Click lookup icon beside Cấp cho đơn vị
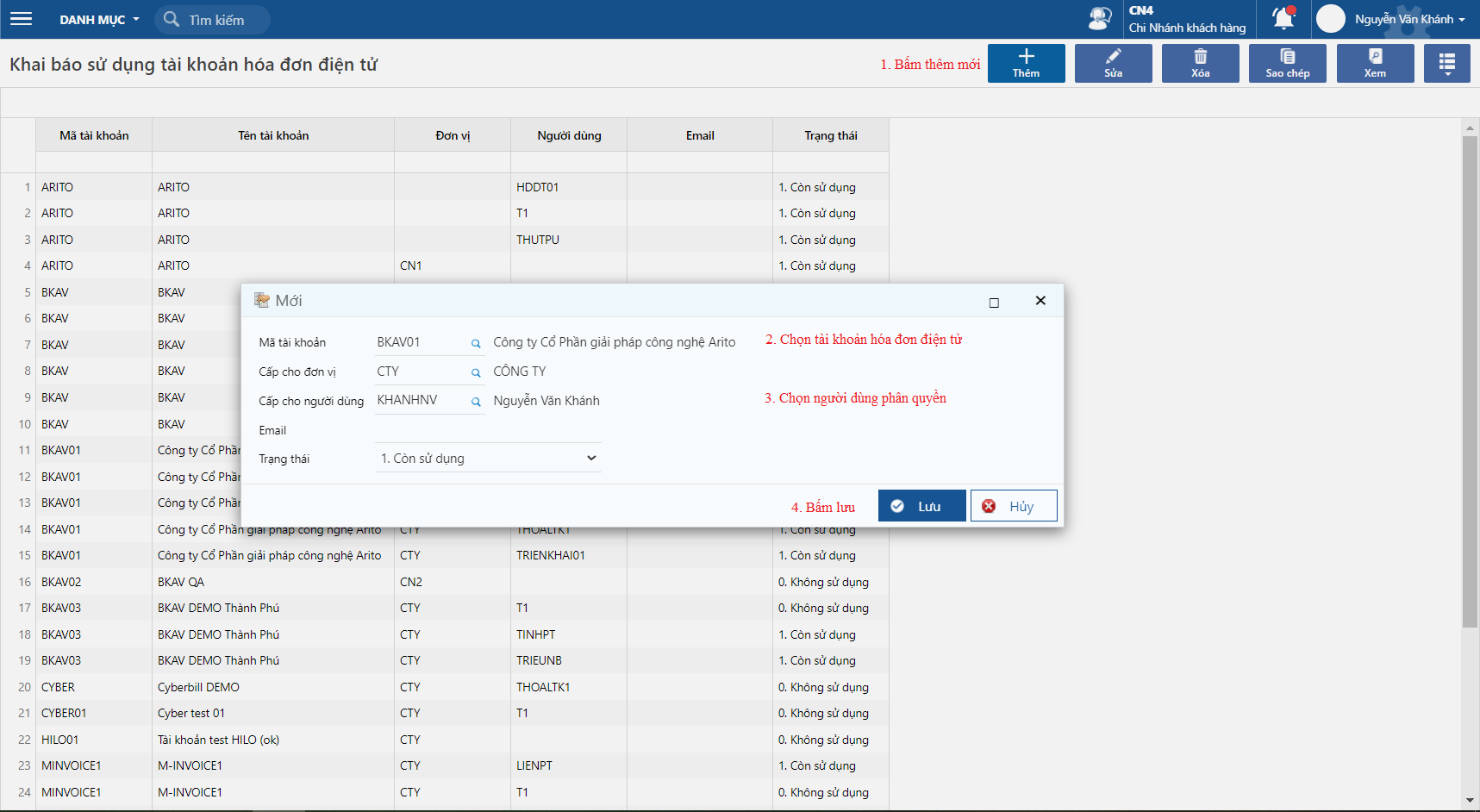Screen dimensions: 1480x812 click(476, 373)
